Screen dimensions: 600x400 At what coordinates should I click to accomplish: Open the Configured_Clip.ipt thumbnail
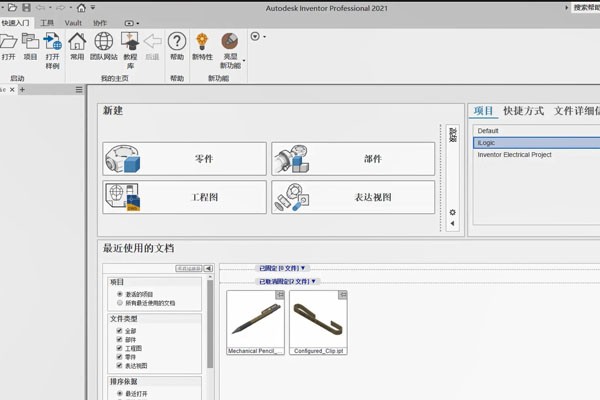(318, 322)
